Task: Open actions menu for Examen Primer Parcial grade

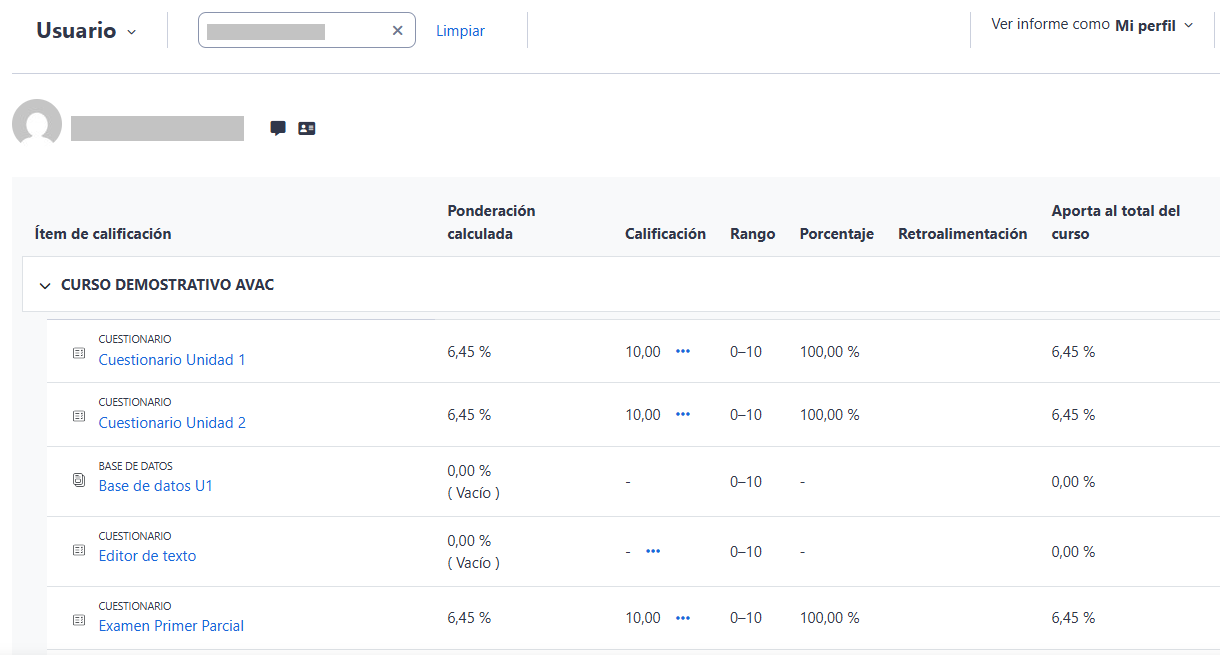Action: pos(683,618)
